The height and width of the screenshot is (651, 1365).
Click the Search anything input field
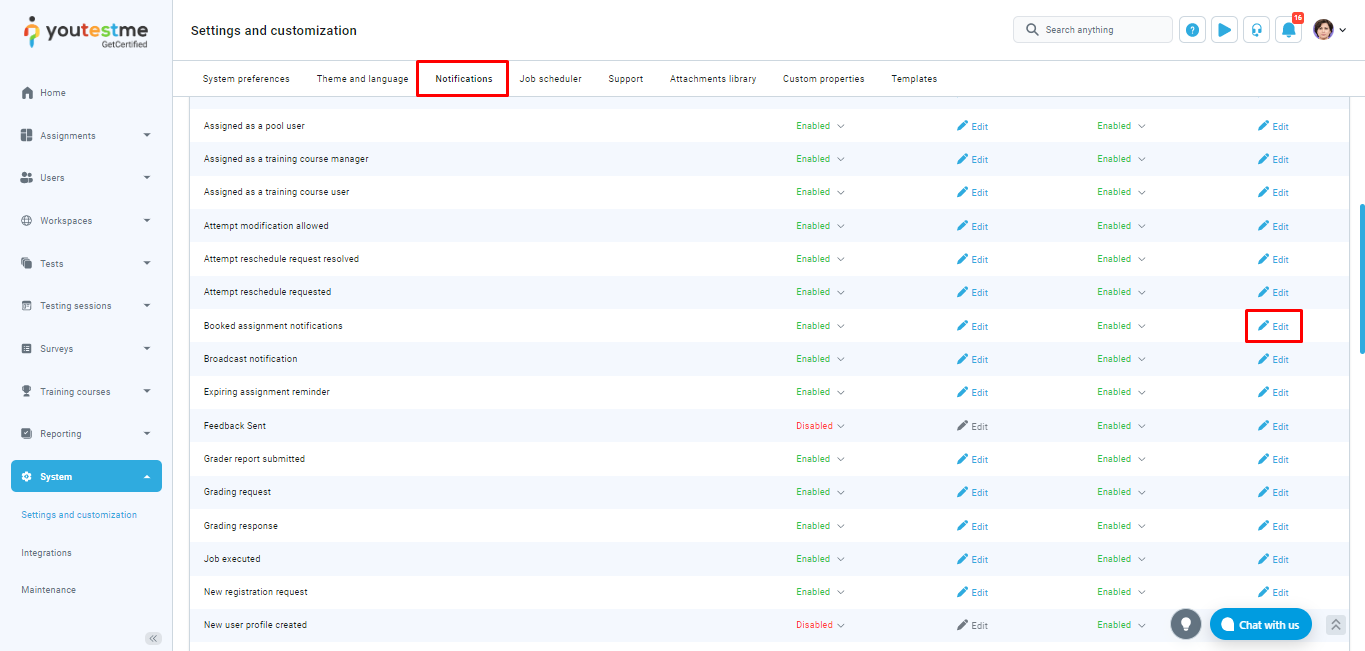point(1100,30)
